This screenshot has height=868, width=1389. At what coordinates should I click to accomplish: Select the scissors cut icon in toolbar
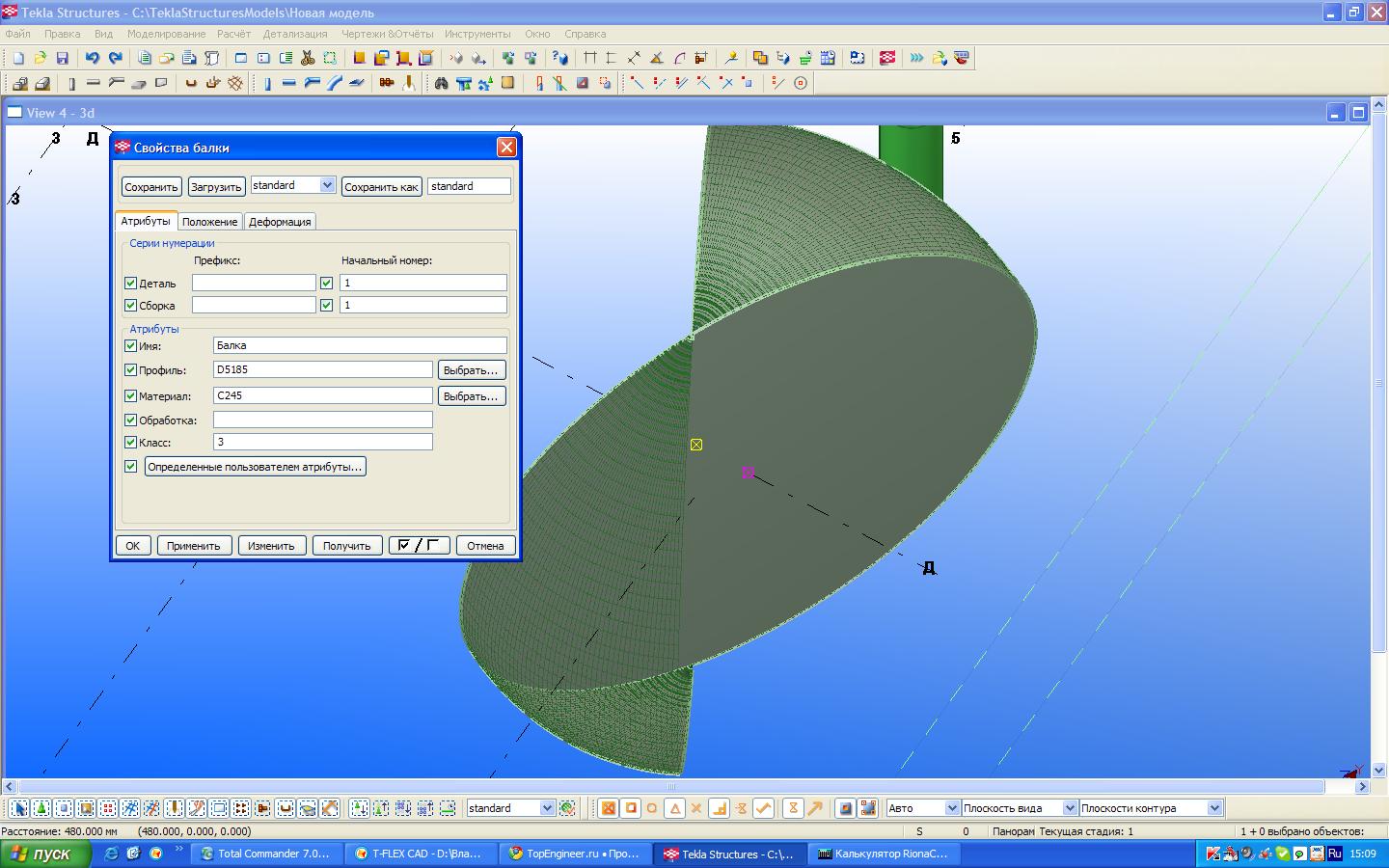click(x=308, y=58)
